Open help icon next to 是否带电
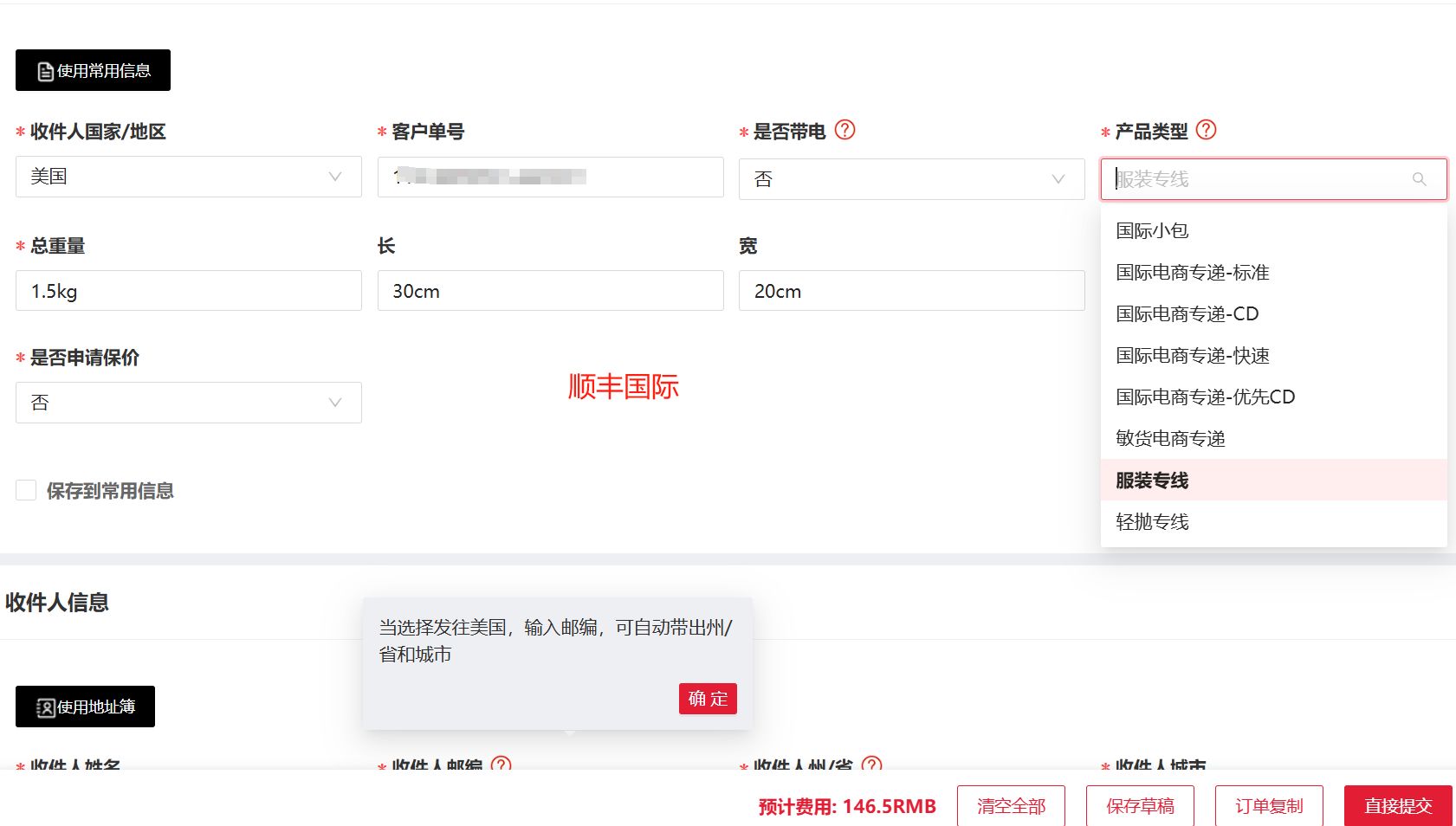The height and width of the screenshot is (826, 1456). 844,130
